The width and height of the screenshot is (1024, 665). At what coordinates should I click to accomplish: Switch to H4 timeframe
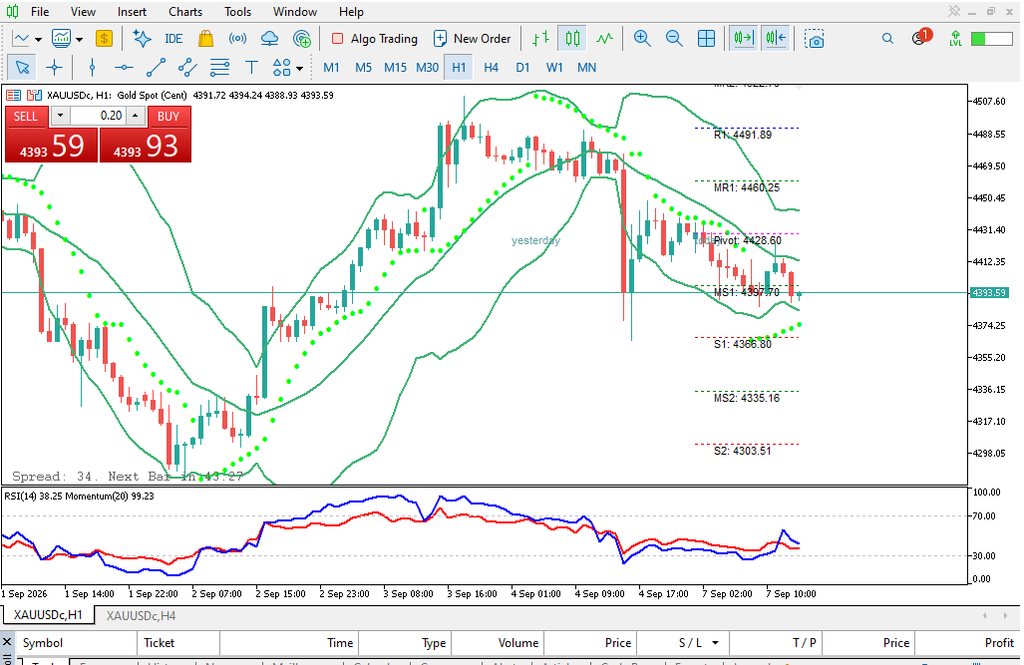coord(491,67)
